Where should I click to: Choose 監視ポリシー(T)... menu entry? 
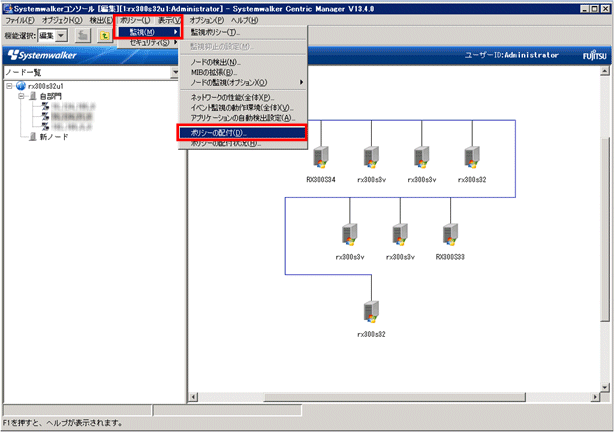click(x=243, y=33)
